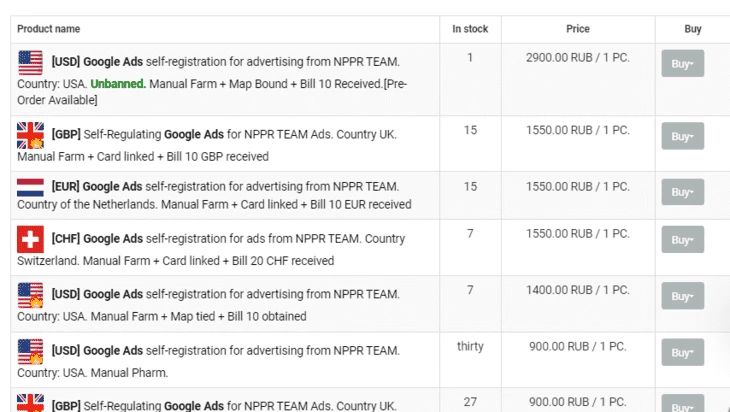Click the In stock column header
Screen dimensions: 730x412
470,29
